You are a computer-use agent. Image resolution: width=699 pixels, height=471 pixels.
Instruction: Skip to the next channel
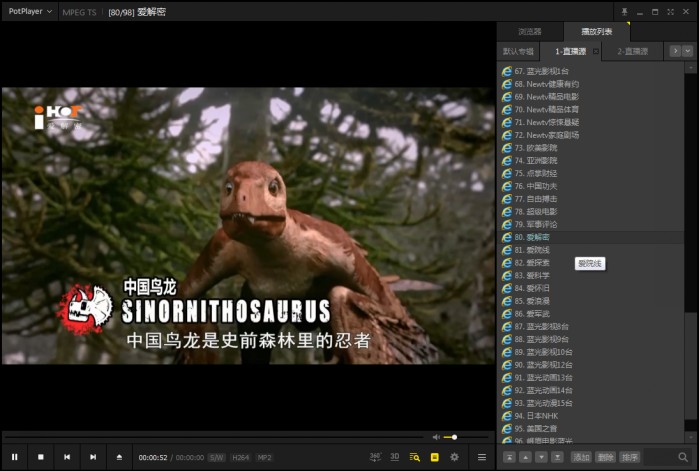coord(93,457)
